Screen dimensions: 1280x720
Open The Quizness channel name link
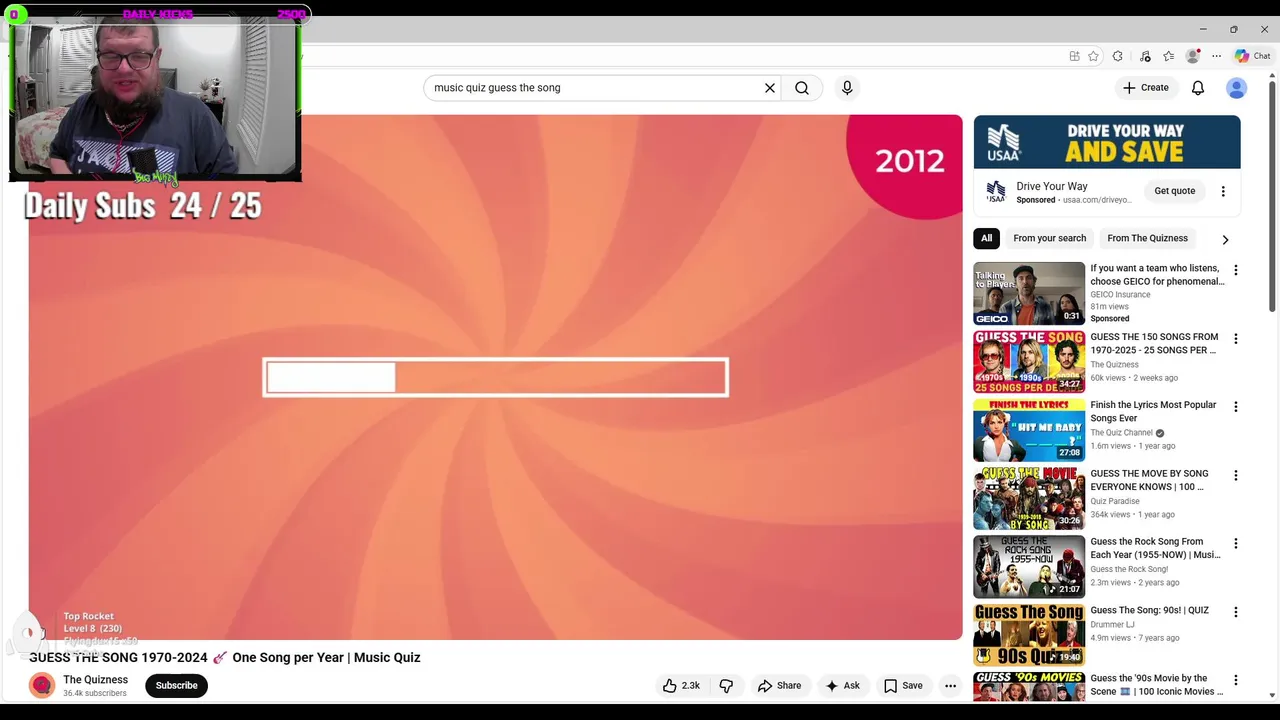click(96, 680)
